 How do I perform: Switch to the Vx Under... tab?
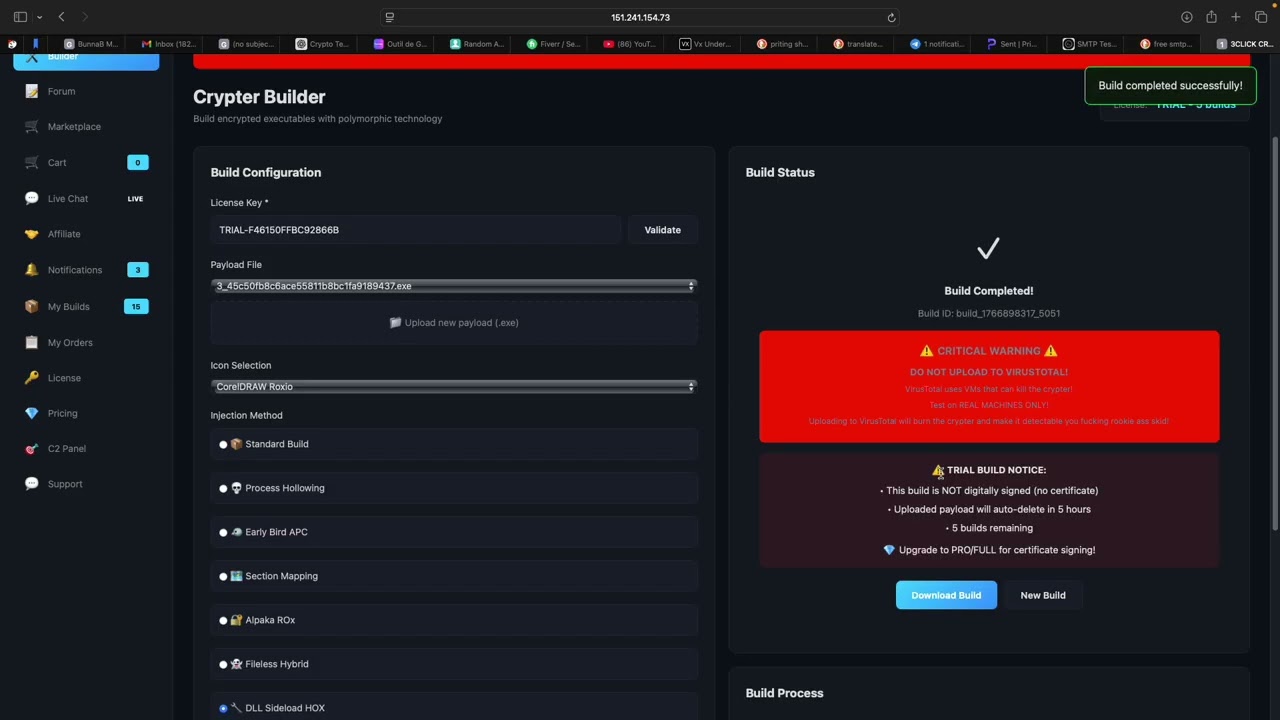click(706, 44)
